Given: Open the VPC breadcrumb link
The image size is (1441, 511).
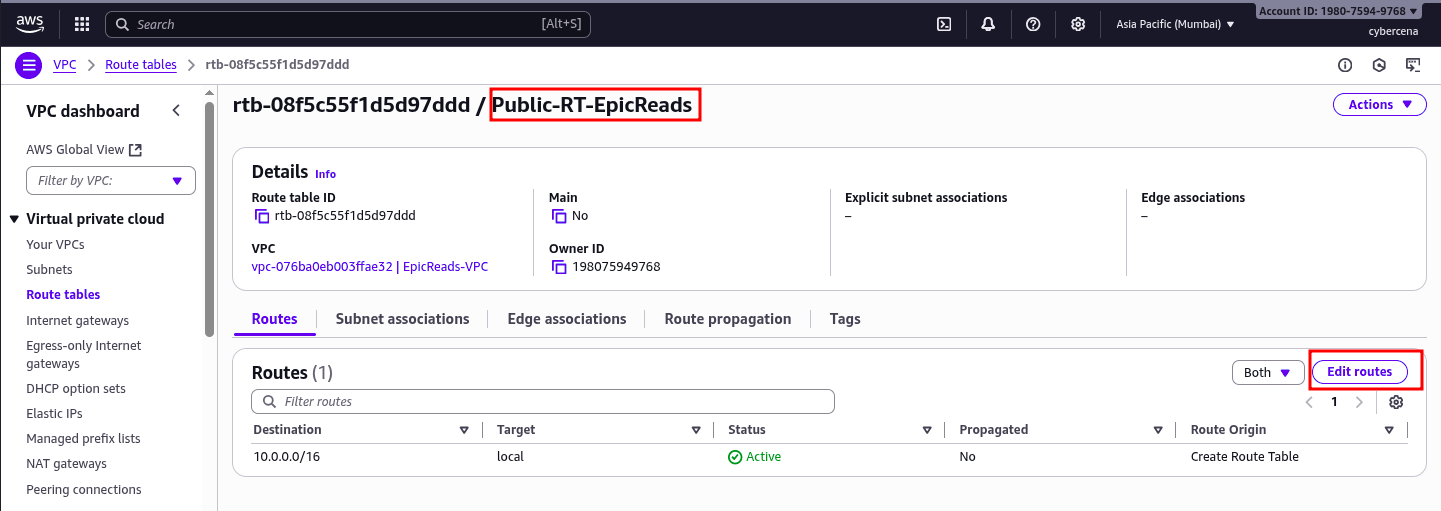Looking at the screenshot, I should tap(64, 65).
